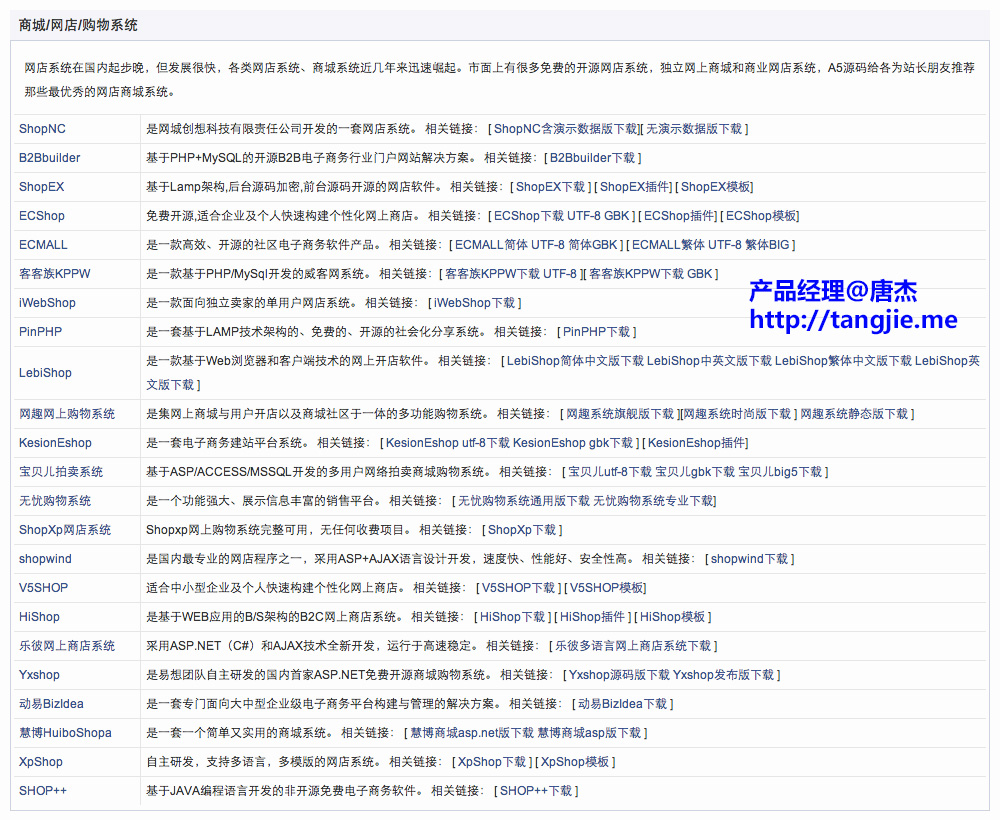Viewport: 1000px width, 820px height.
Task: Open the ECMALL name in first column
Action: (x=43, y=245)
